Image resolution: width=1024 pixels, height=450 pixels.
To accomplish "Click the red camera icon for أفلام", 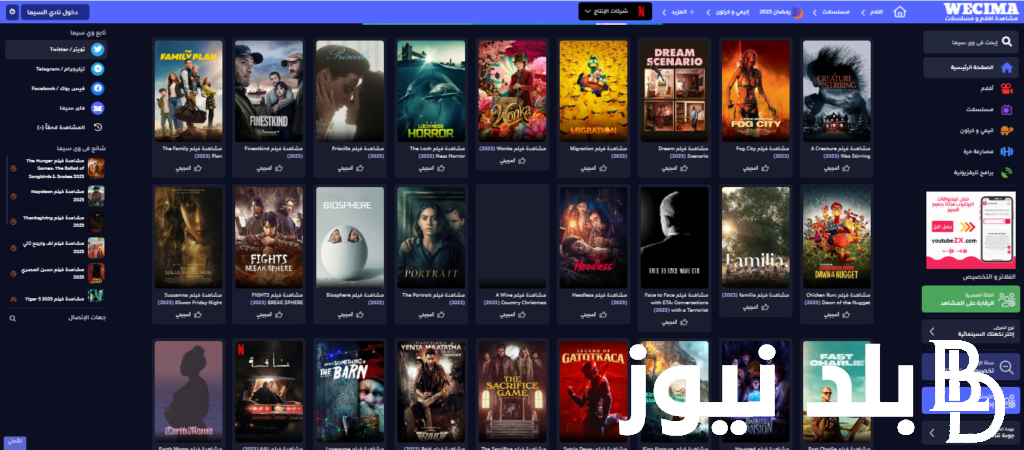I will tap(1006, 88).
